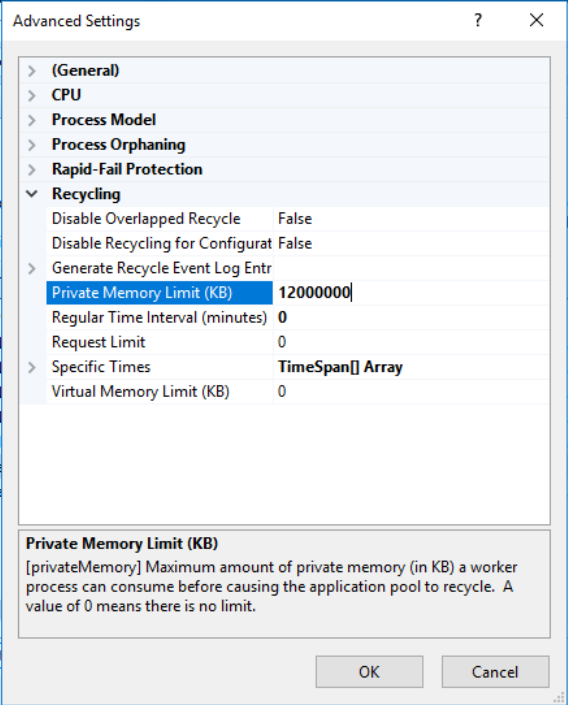The height and width of the screenshot is (705, 568).
Task: Expand the CPU section chevron
Action: point(31,95)
